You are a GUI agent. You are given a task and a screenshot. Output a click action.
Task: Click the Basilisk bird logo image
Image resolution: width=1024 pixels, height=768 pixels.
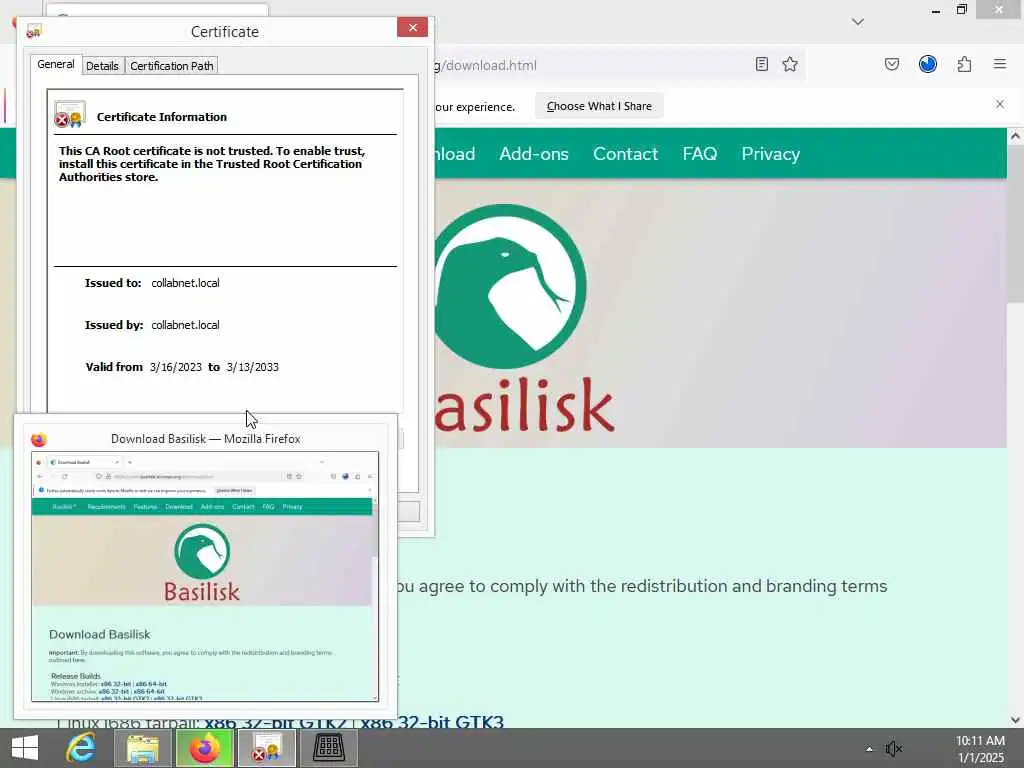click(510, 286)
